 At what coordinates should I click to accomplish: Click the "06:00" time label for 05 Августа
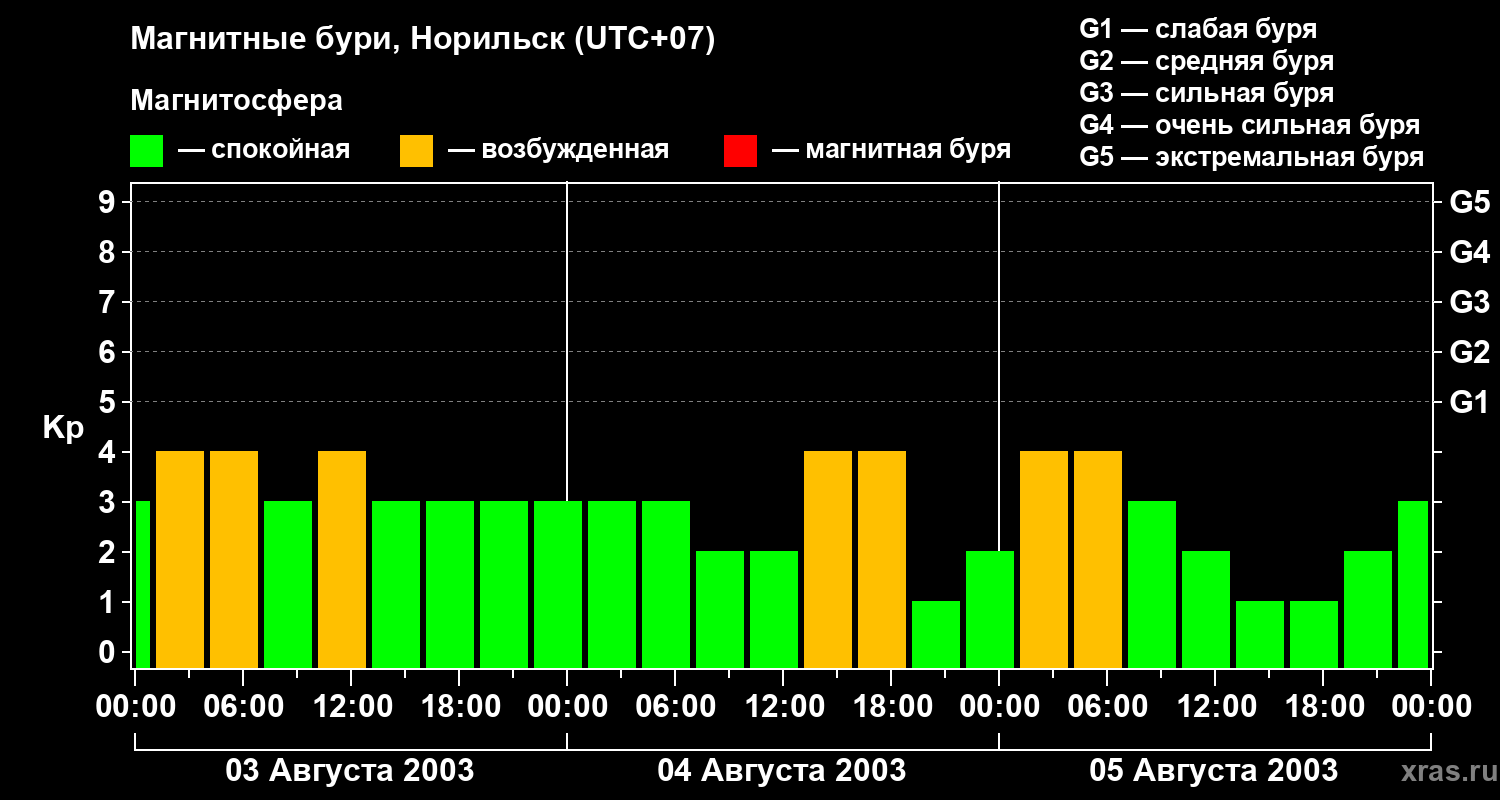tap(1107, 707)
